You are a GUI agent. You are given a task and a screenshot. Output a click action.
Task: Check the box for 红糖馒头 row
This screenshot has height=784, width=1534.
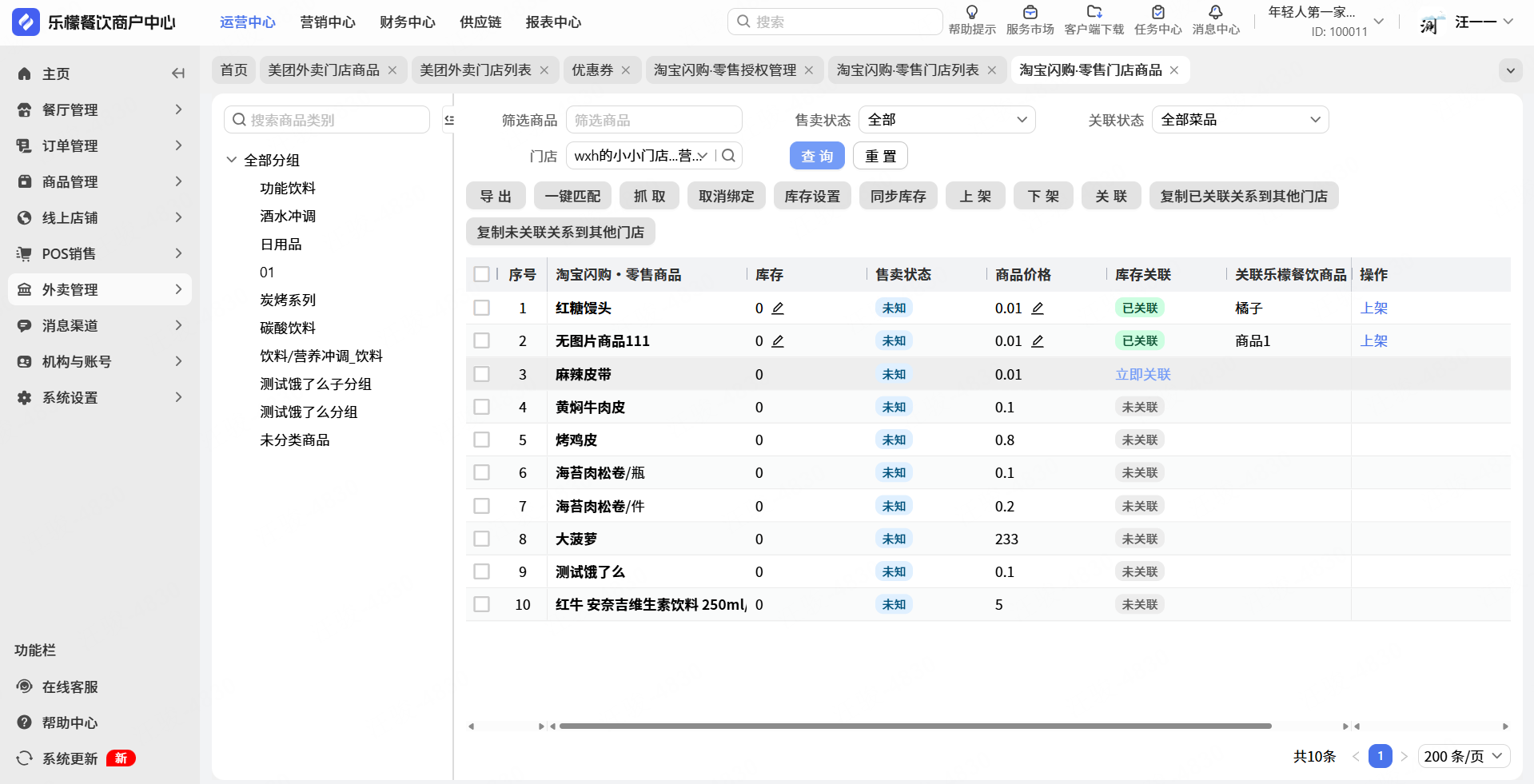tap(481, 308)
